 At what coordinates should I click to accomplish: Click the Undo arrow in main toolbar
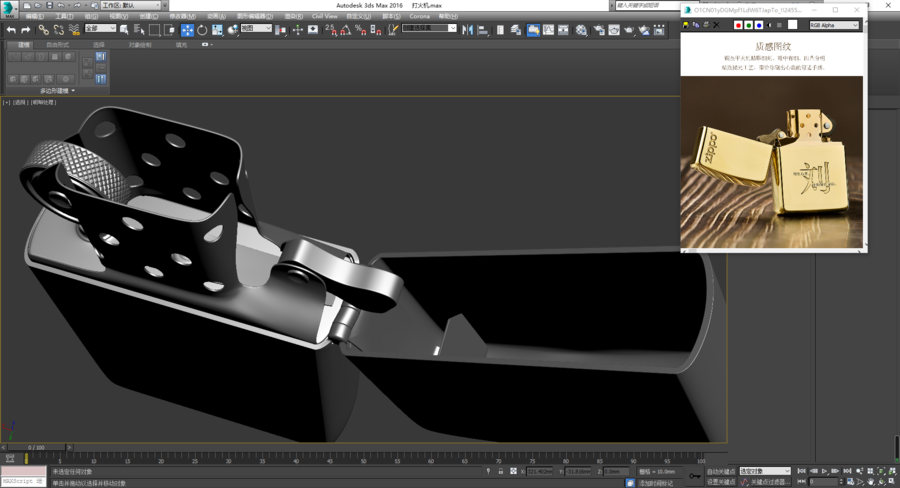coord(10,30)
